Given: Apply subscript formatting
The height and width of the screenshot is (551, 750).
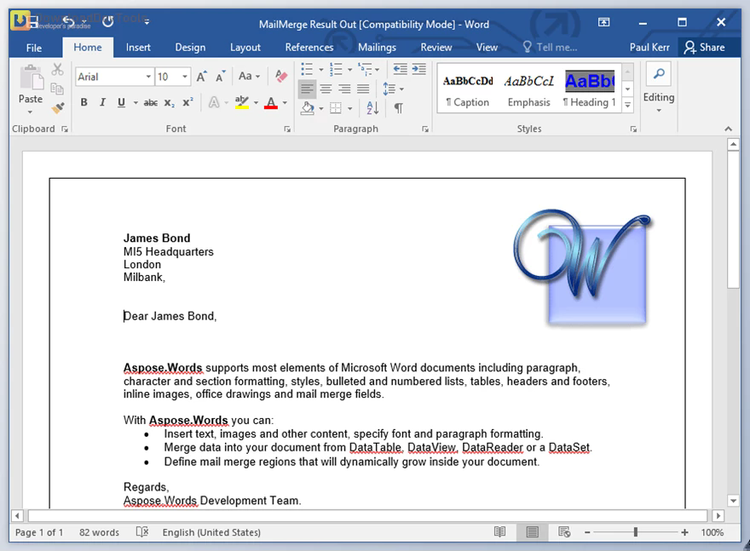Looking at the screenshot, I should click(169, 102).
